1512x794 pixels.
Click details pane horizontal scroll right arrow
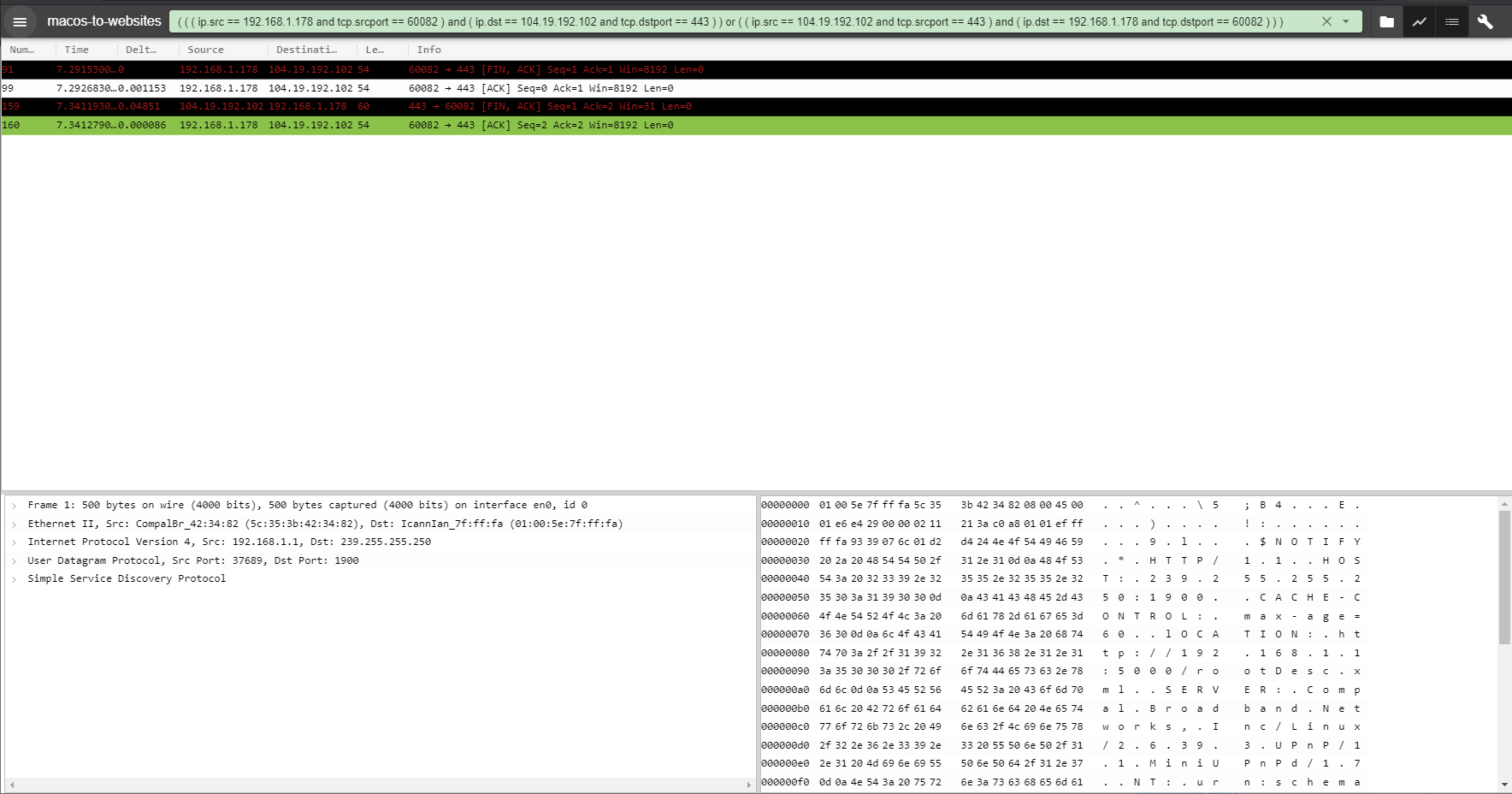pos(749,785)
